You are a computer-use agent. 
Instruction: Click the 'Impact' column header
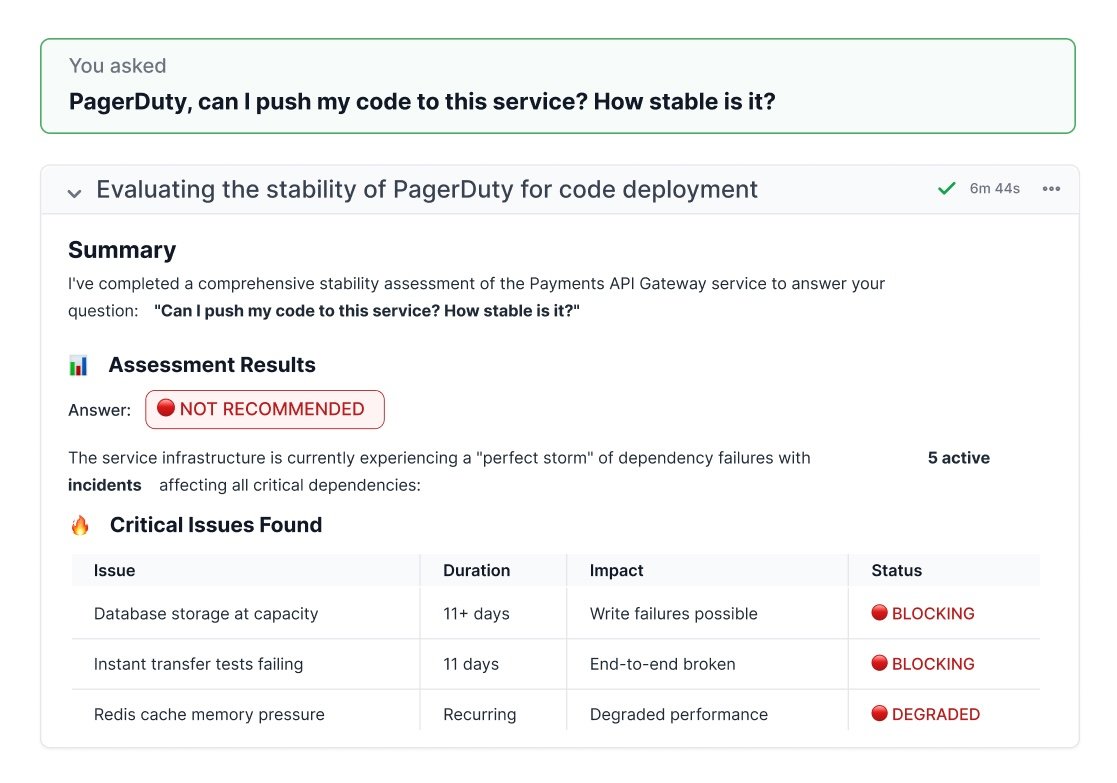616,571
